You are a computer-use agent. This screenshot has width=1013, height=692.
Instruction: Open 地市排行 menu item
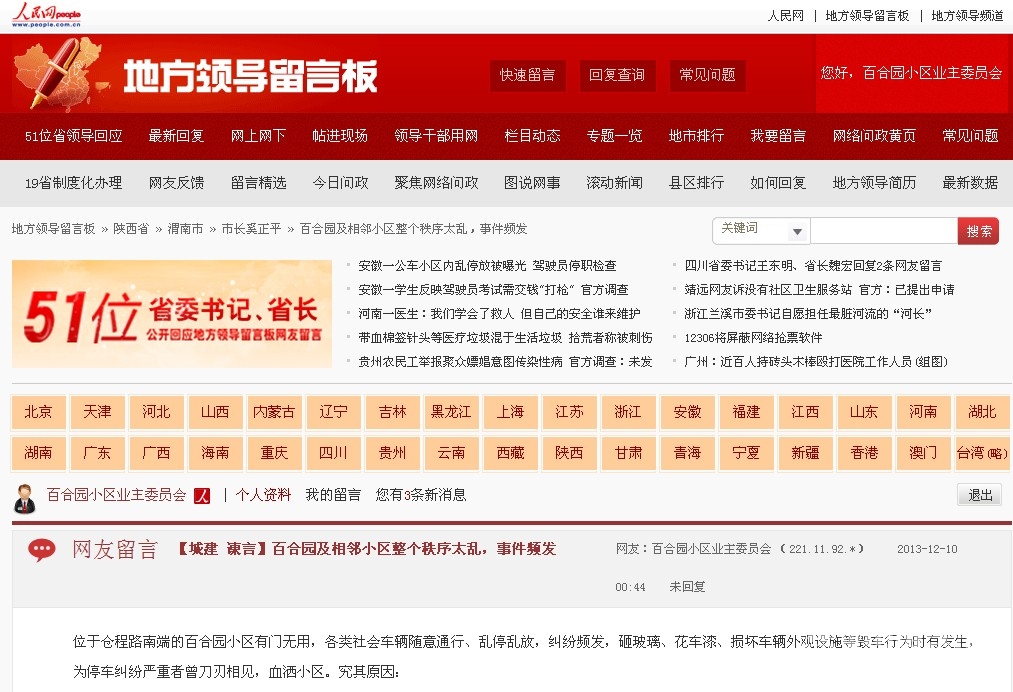click(x=696, y=136)
